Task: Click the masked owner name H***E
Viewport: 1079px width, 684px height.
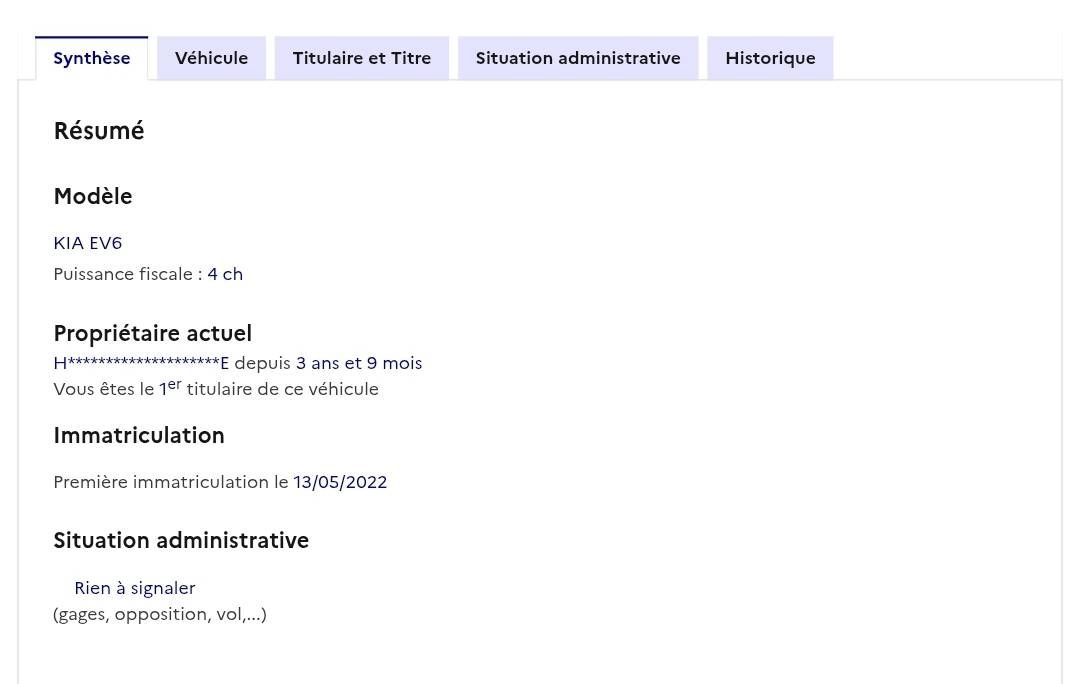Action: (x=141, y=363)
